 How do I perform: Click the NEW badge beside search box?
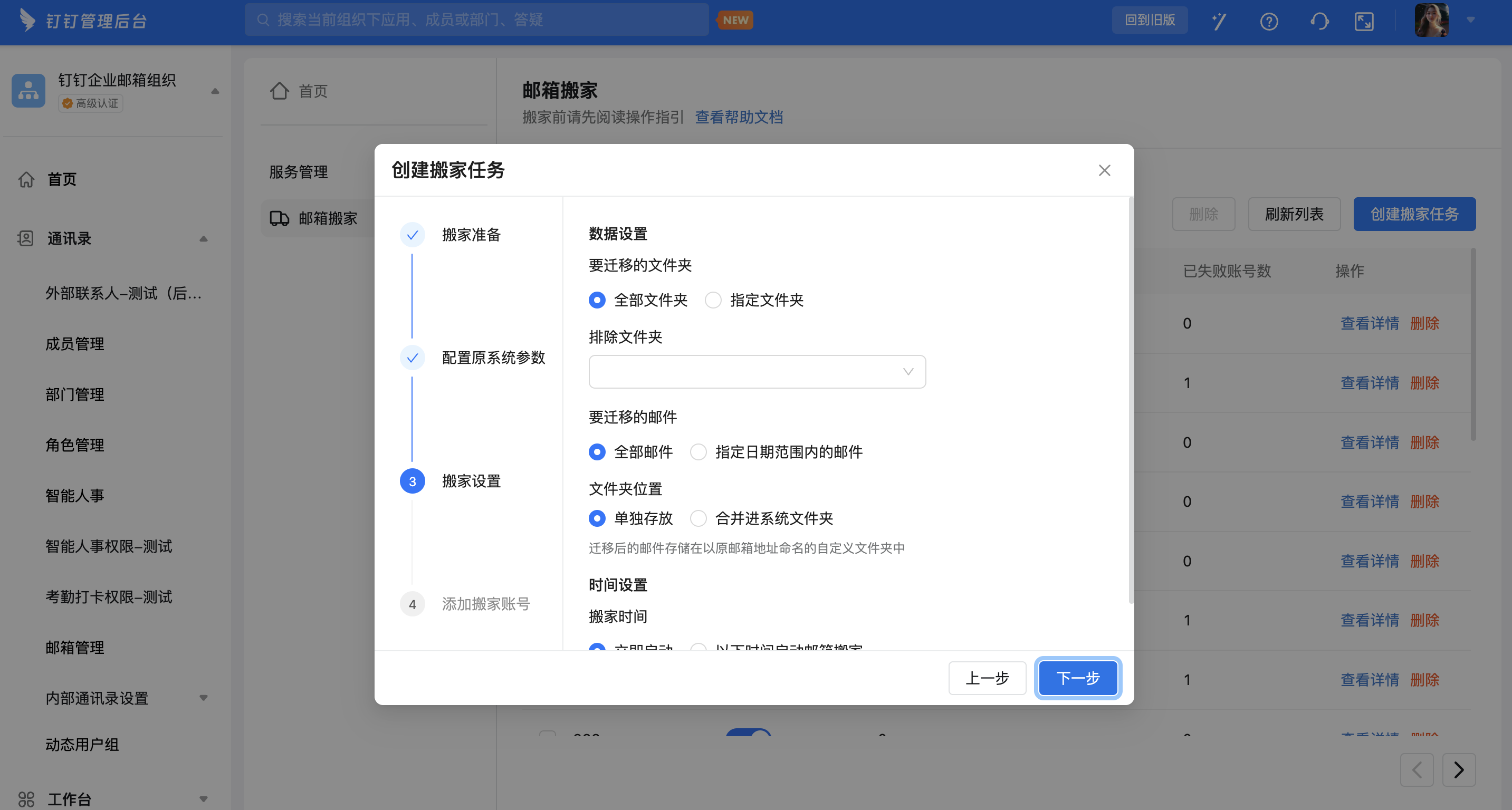click(735, 20)
